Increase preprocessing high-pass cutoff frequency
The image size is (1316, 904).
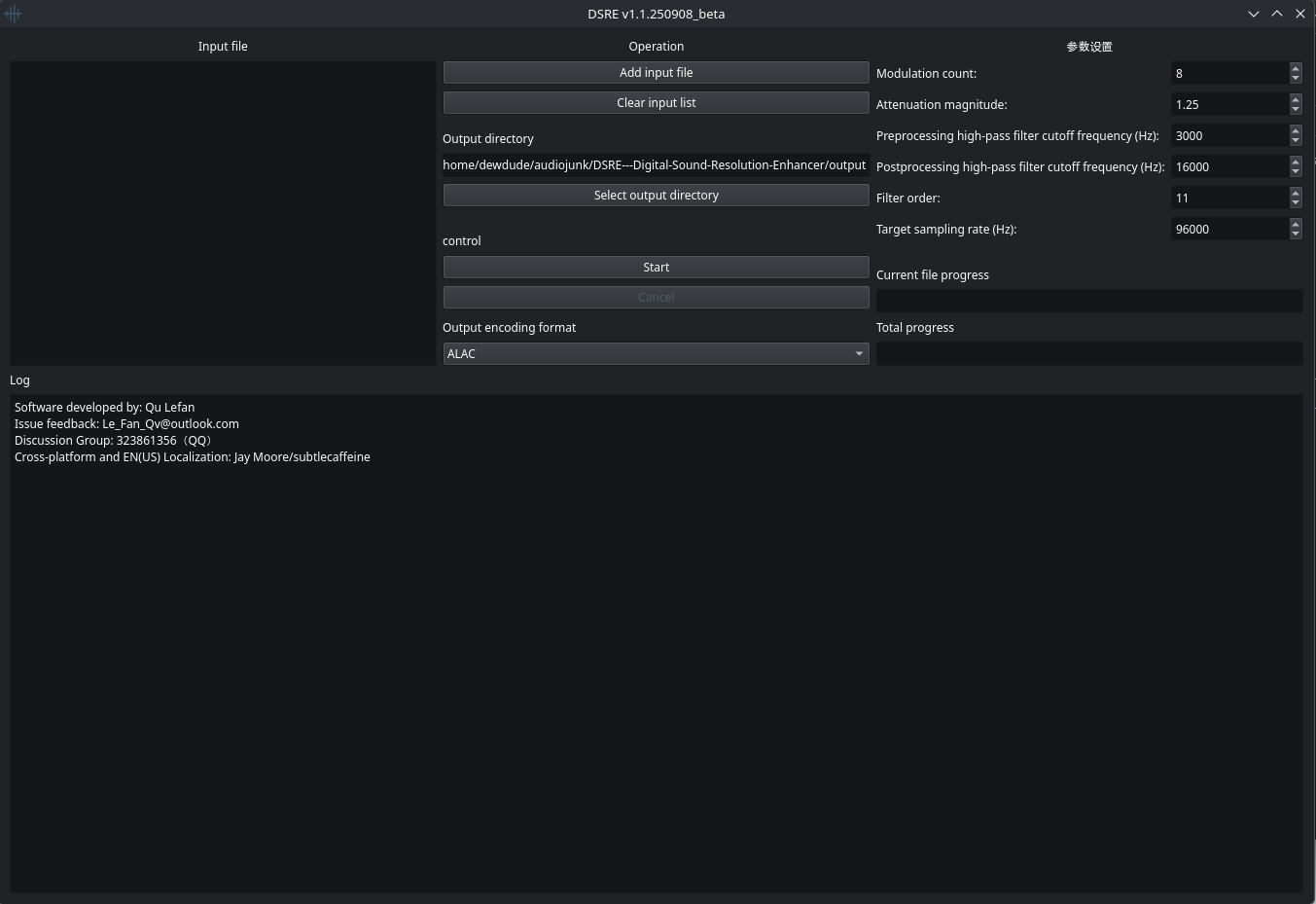click(1295, 130)
